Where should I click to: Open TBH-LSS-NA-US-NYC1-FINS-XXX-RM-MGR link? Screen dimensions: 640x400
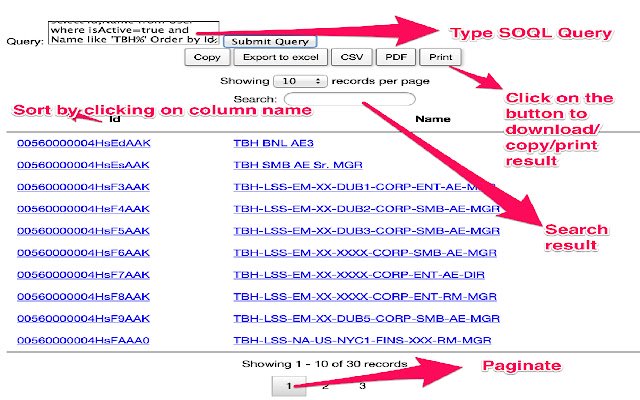[x=362, y=340]
